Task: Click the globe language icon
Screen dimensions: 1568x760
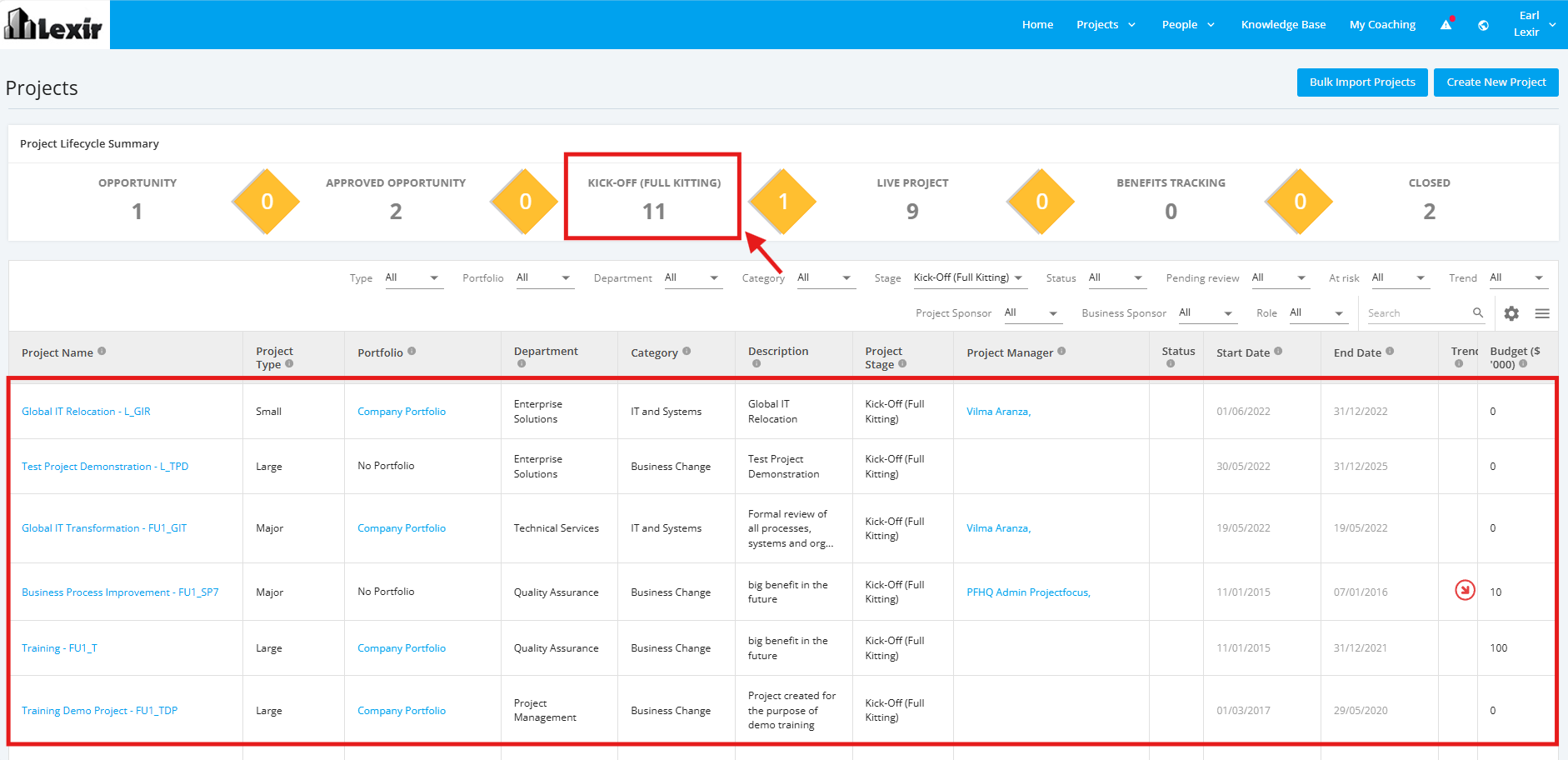Action: point(1483,25)
